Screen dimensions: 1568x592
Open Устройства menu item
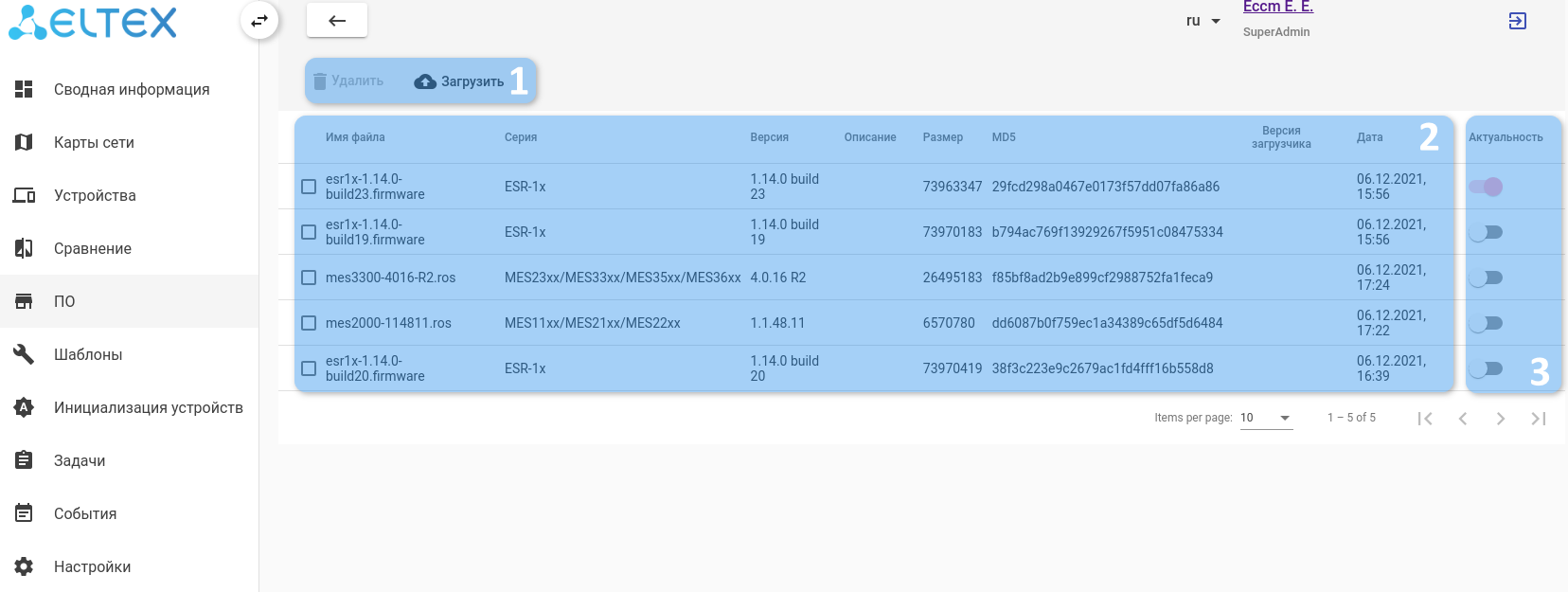[130, 195]
